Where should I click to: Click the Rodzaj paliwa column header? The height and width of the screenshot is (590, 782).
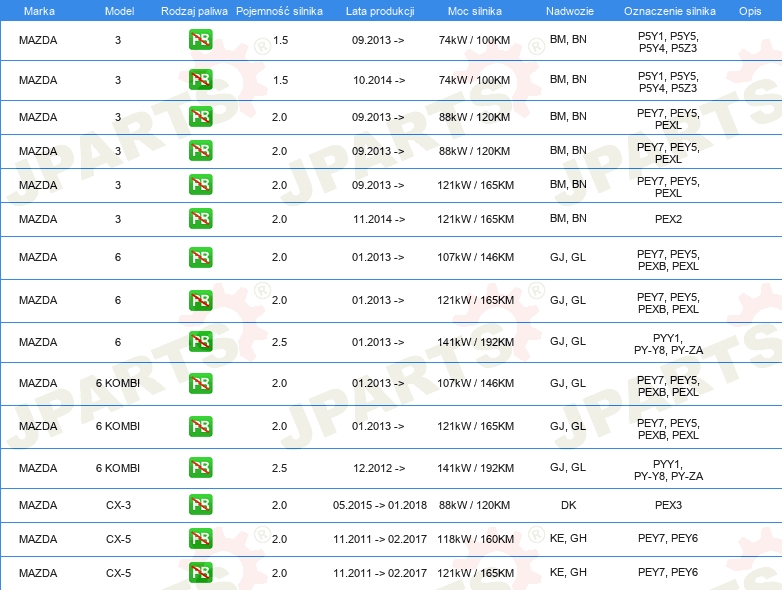point(194,11)
